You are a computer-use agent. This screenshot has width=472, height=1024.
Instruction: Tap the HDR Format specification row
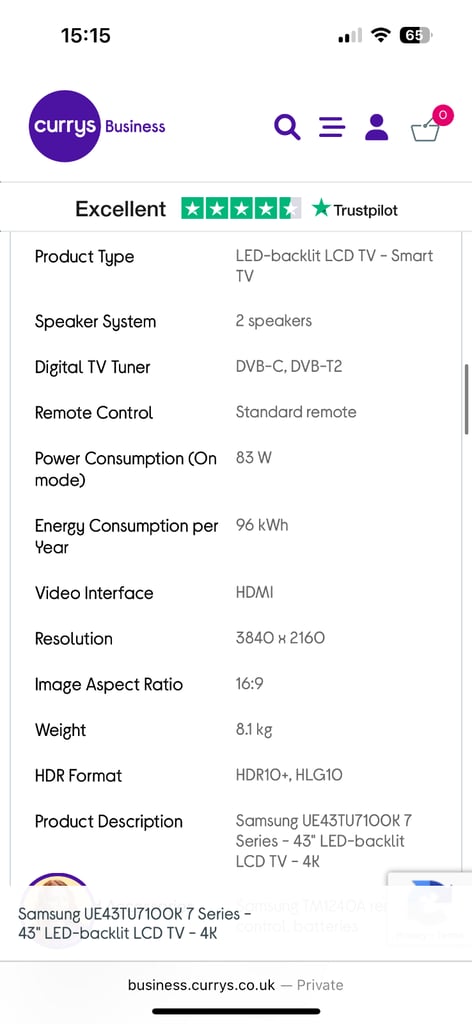coord(236,776)
